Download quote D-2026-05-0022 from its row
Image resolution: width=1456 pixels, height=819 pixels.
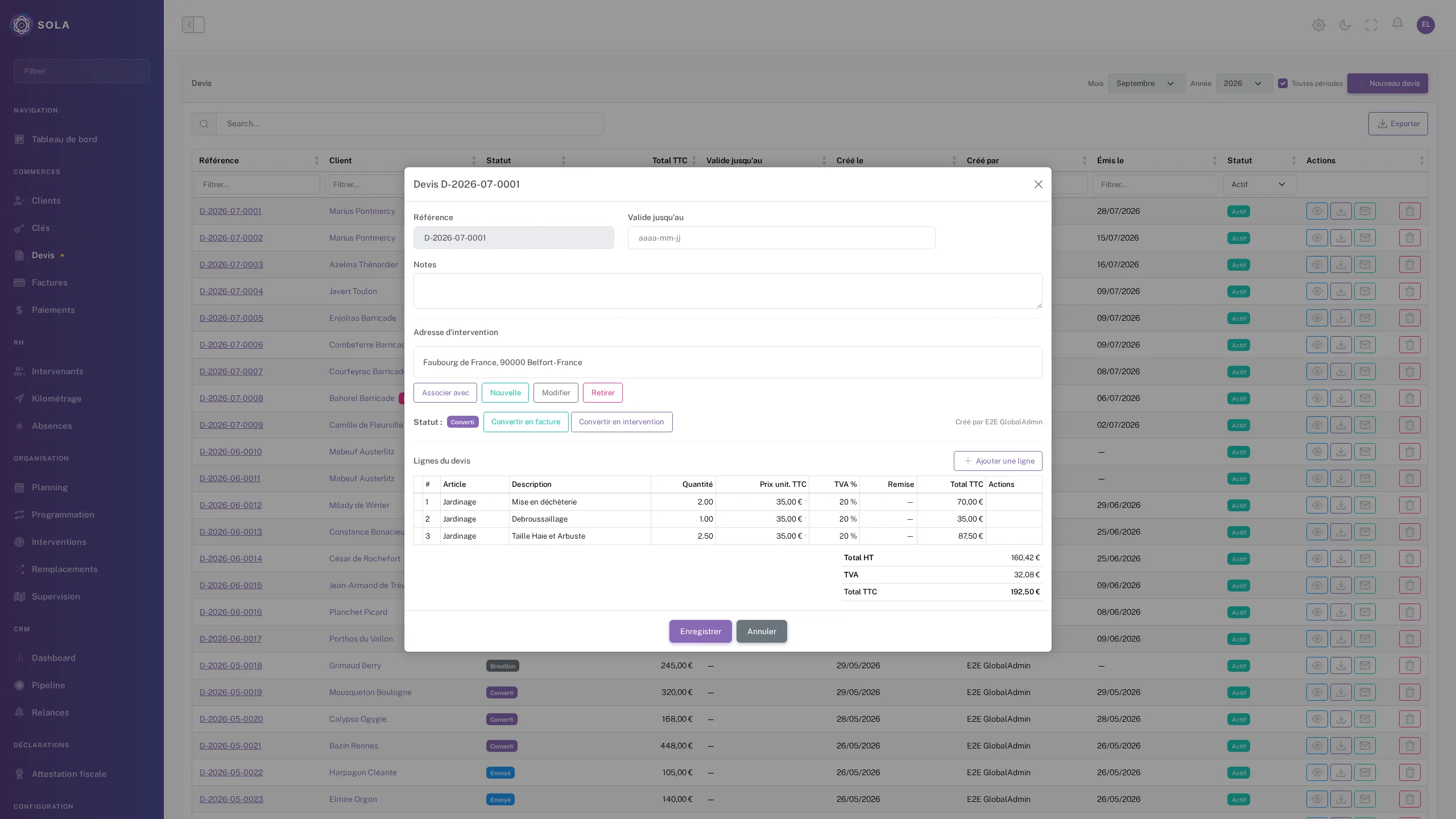(1341, 772)
